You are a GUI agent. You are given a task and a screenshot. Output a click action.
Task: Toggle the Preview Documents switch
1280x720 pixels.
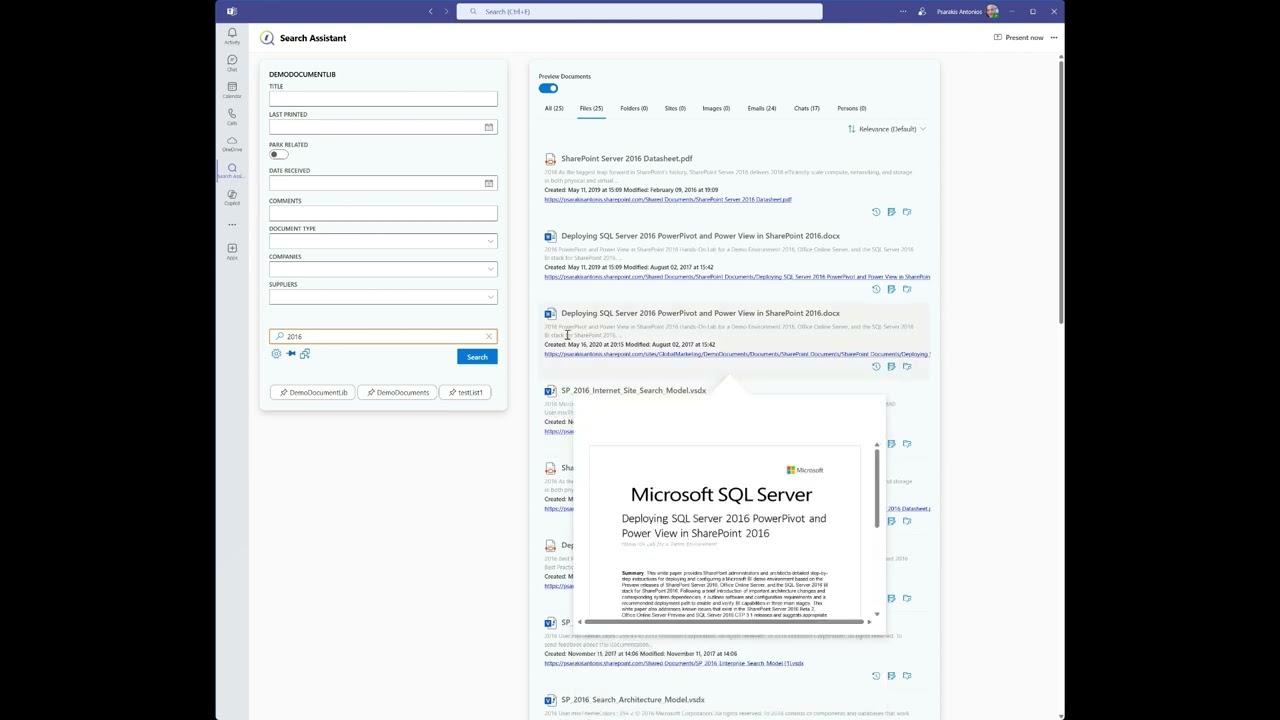point(548,88)
